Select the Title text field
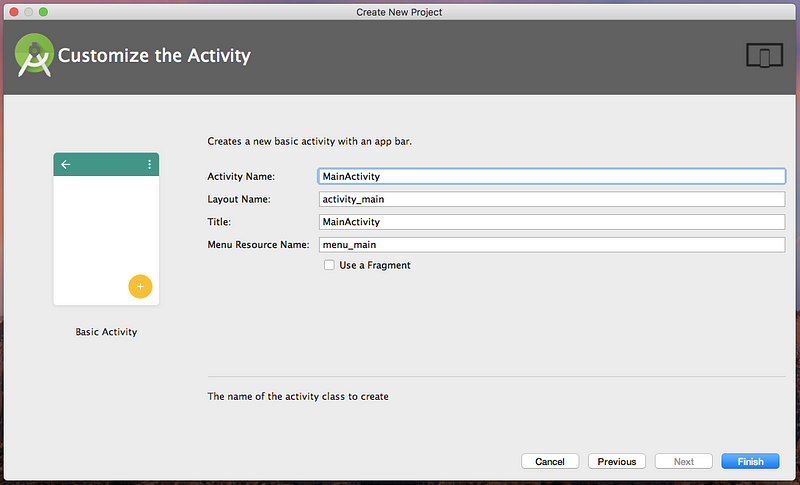The height and width of the screenshot is (485, 800). [x=552, y=222]
